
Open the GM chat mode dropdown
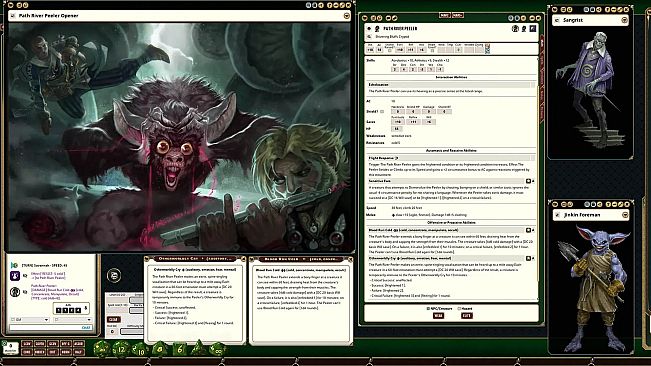click(x=30, y=320)
